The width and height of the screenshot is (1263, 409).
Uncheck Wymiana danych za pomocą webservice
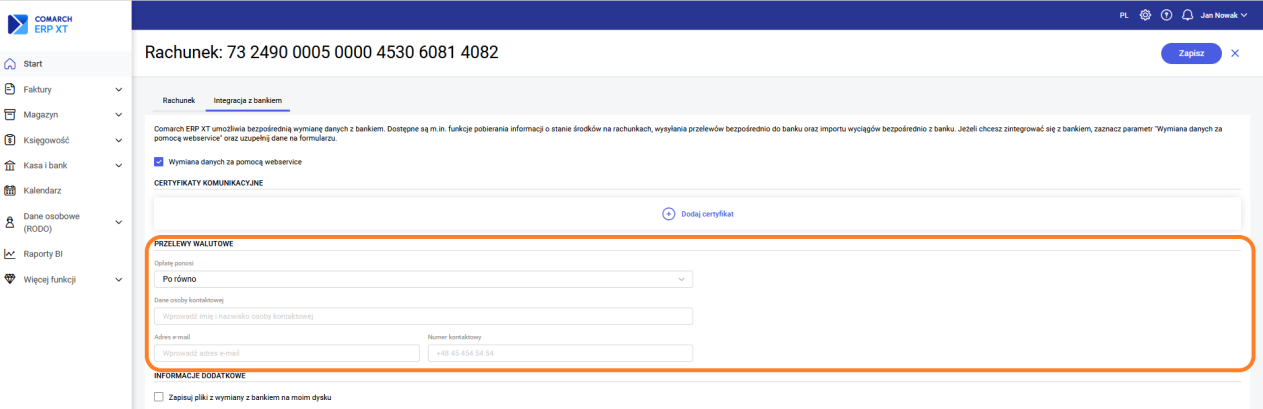[x=159, y=161]
